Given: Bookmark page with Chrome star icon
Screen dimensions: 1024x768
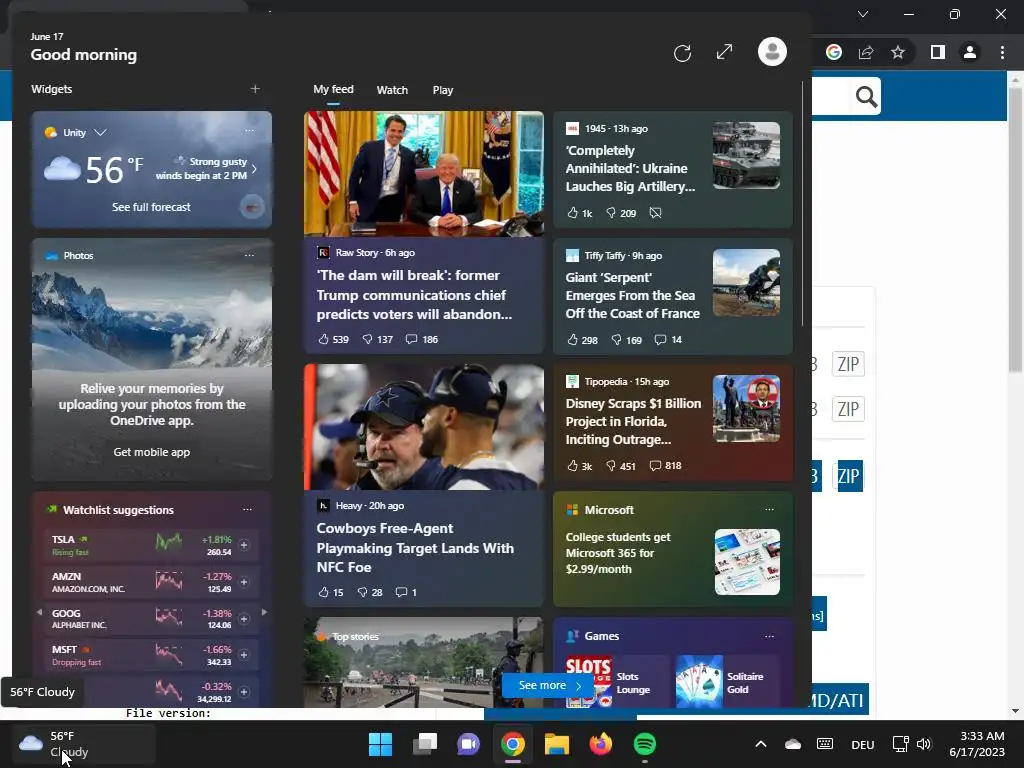Looking at the screenshot, I should pyautogui.click(x=898, y=52).
